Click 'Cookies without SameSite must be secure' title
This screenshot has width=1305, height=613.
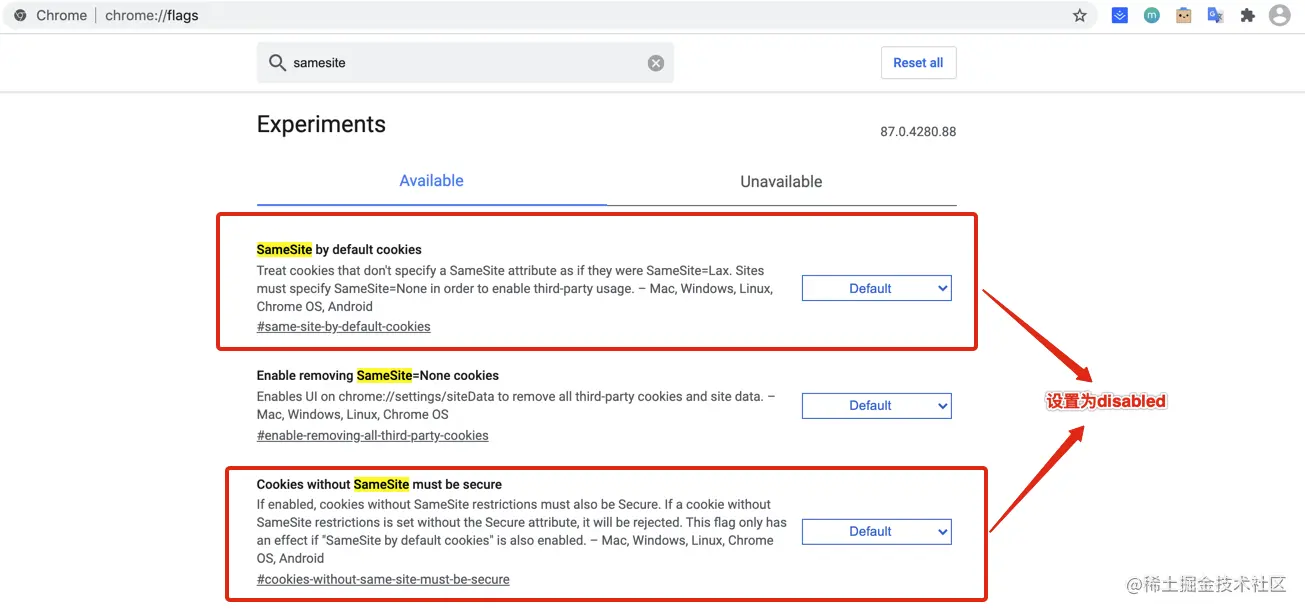tap(379, 484)
